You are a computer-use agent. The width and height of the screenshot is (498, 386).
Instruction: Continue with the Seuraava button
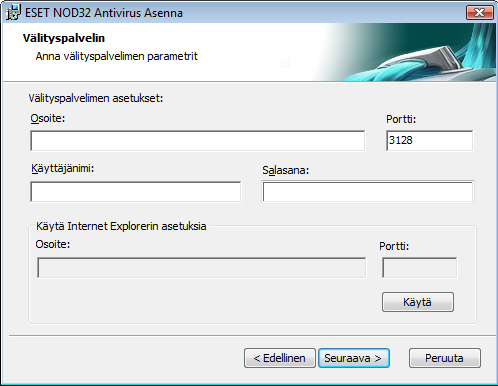coord(354,358)
